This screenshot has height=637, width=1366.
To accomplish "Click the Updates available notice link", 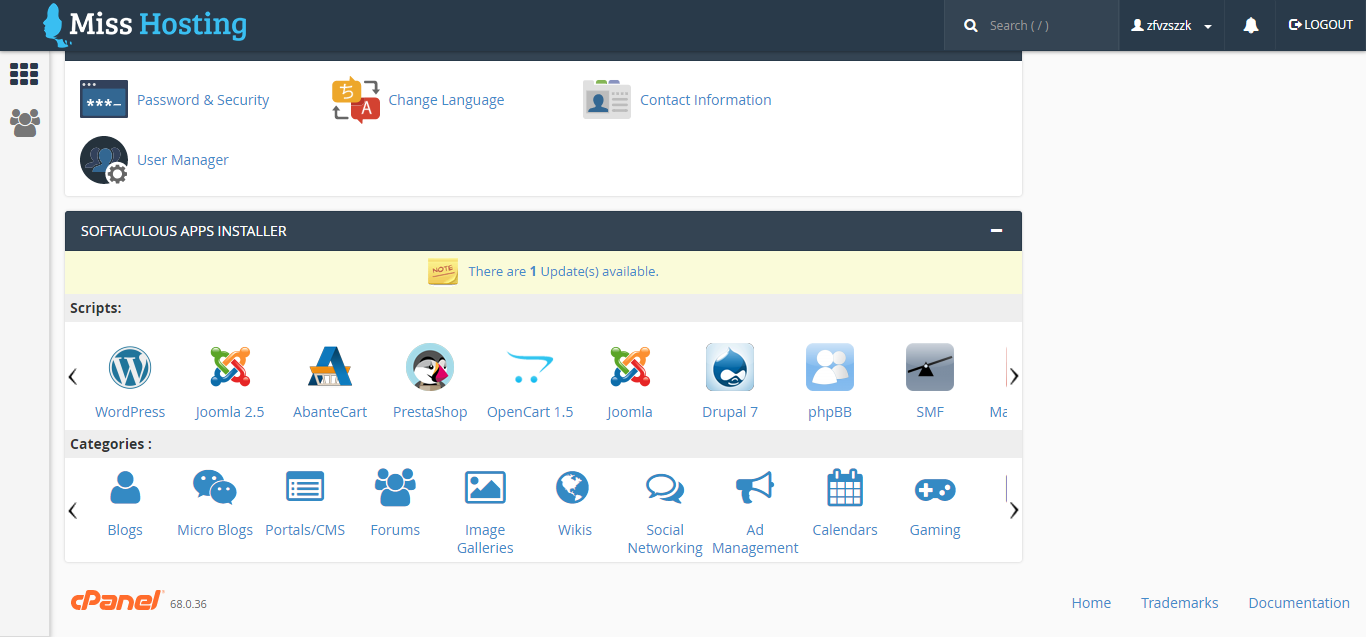I will point(563,271).
